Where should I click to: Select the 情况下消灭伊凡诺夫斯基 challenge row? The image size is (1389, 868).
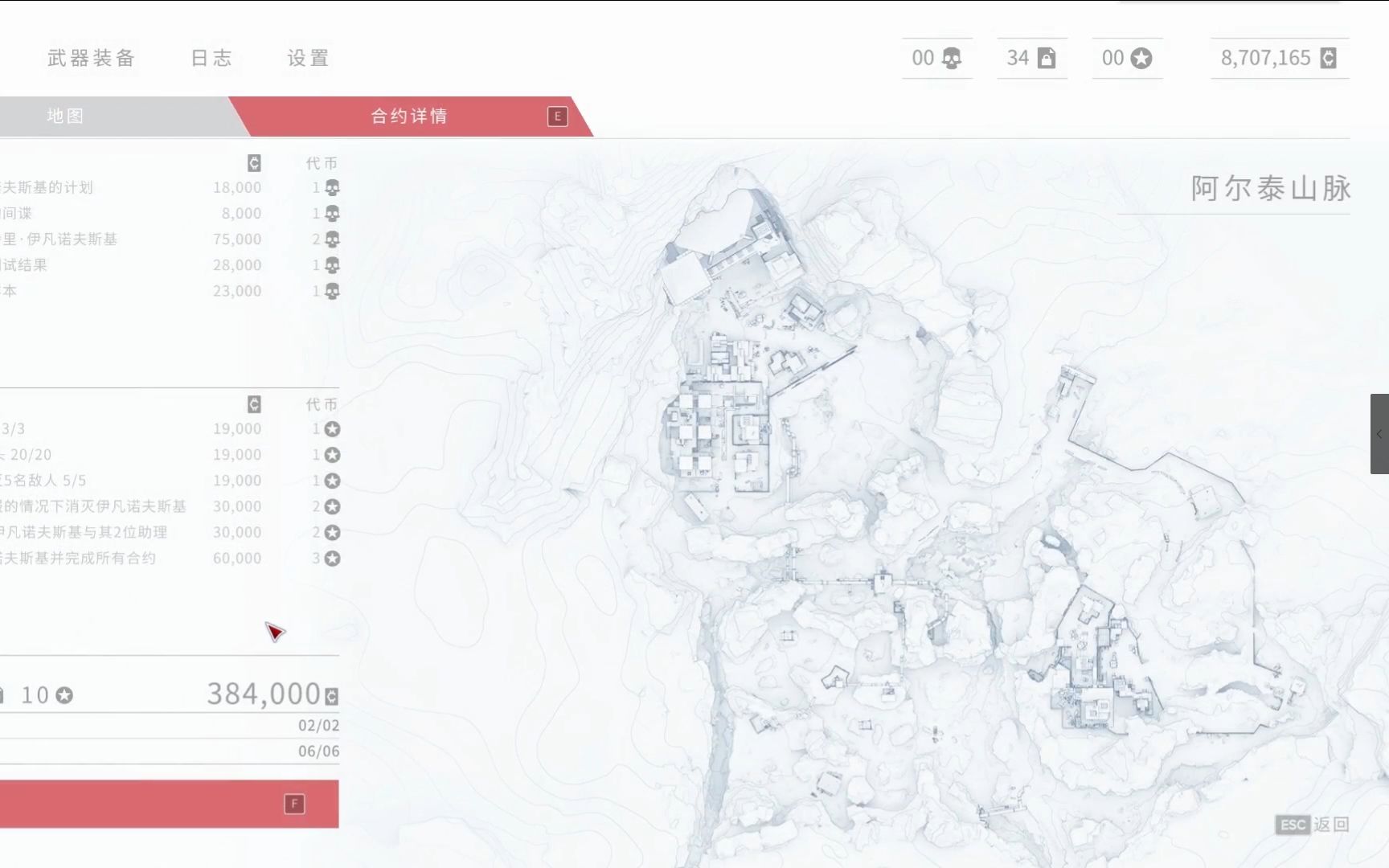[x=170, y=506]
